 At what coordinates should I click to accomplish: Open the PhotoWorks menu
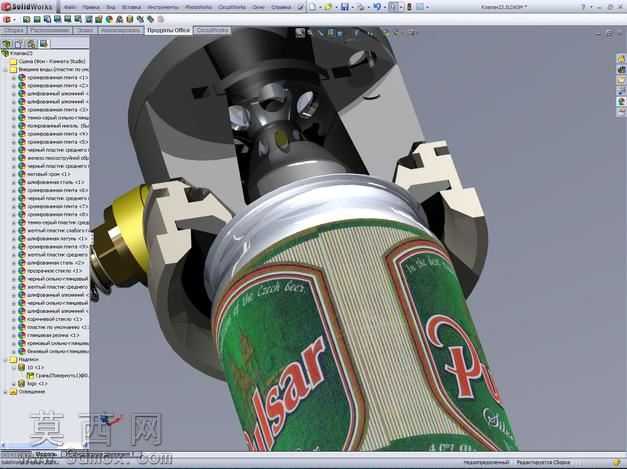pos(200,7)
